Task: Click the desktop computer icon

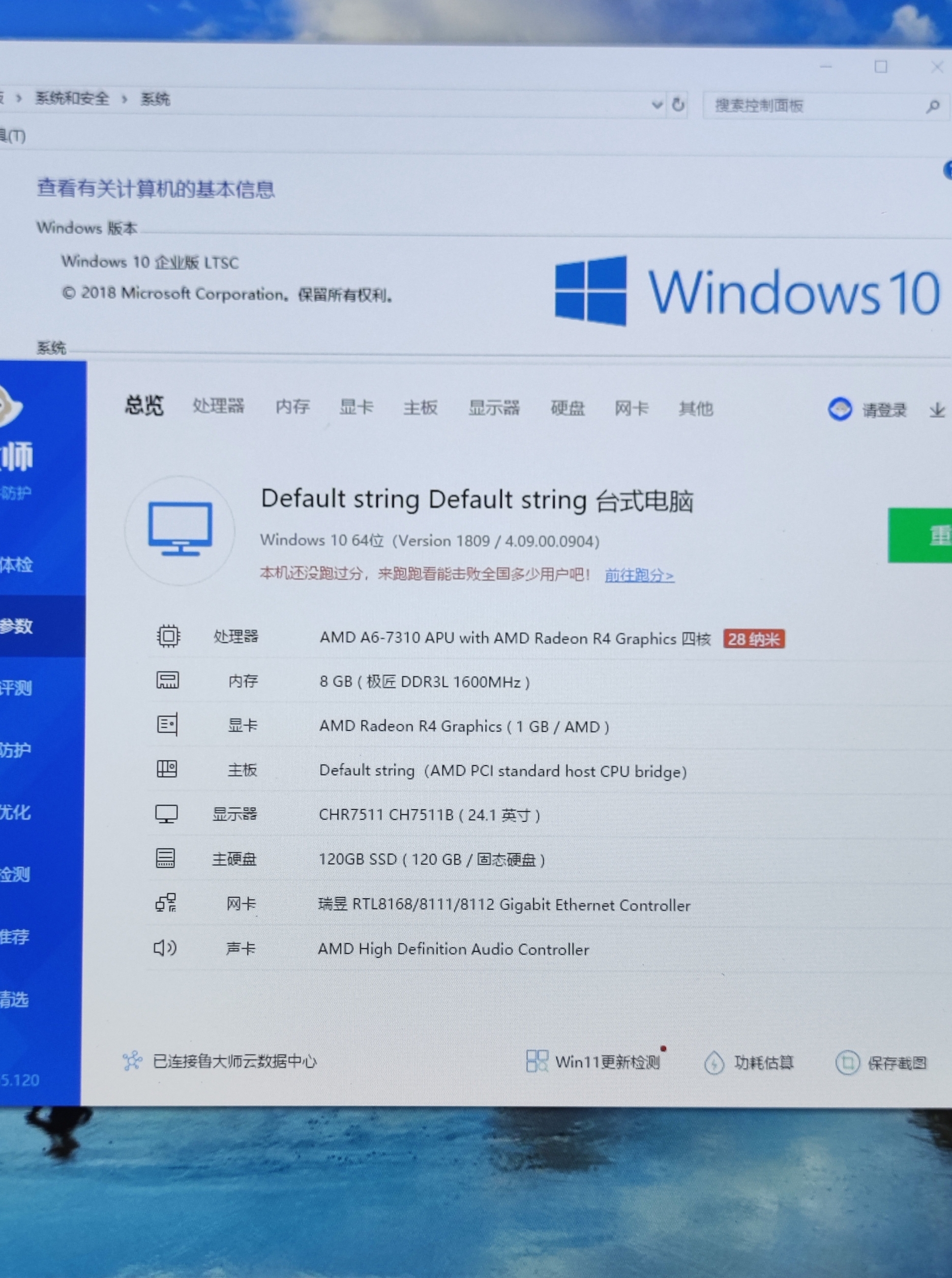Action: (180, 530)
